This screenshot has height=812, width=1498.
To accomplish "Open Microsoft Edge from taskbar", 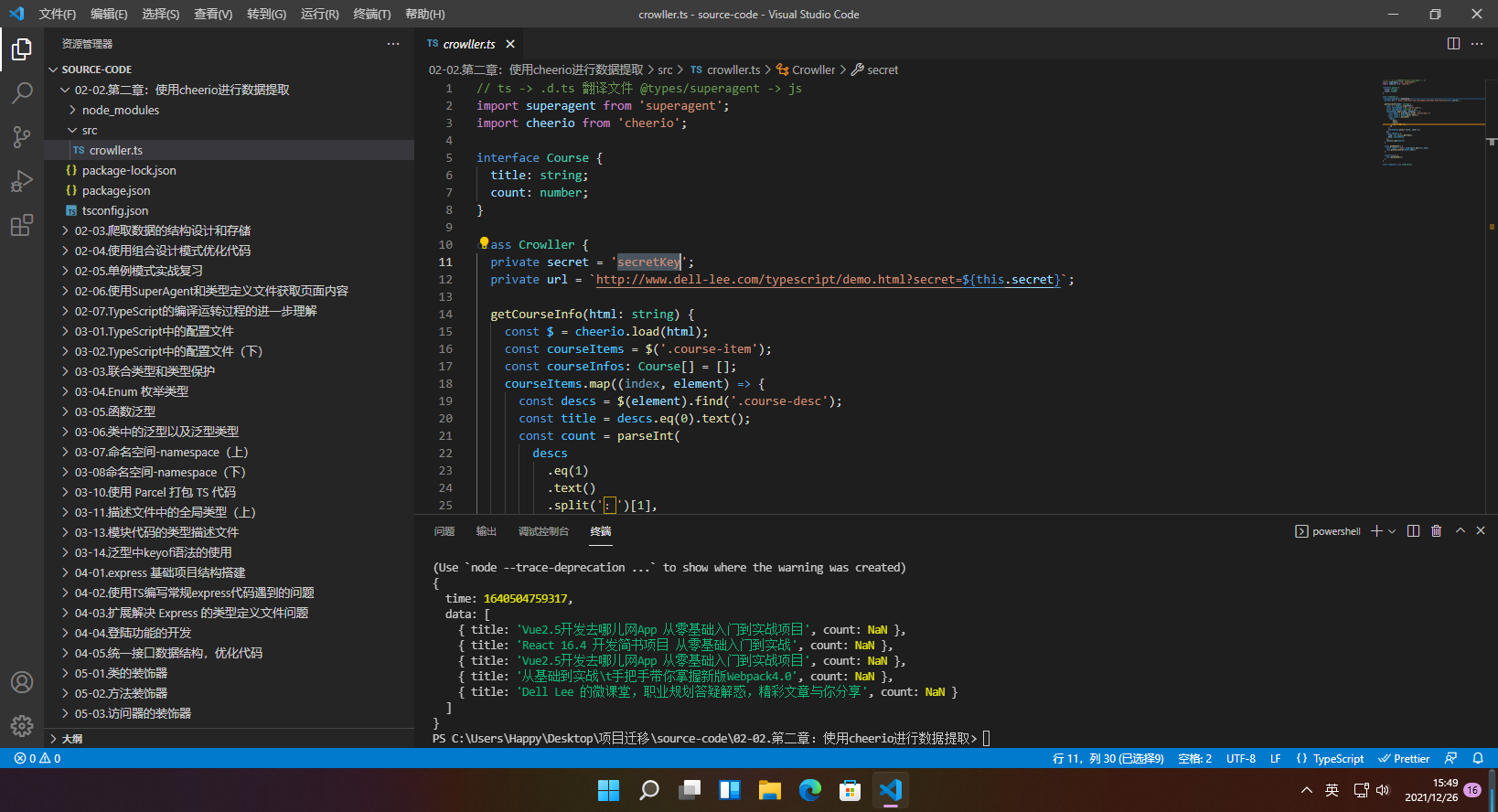I will [809, 790].
